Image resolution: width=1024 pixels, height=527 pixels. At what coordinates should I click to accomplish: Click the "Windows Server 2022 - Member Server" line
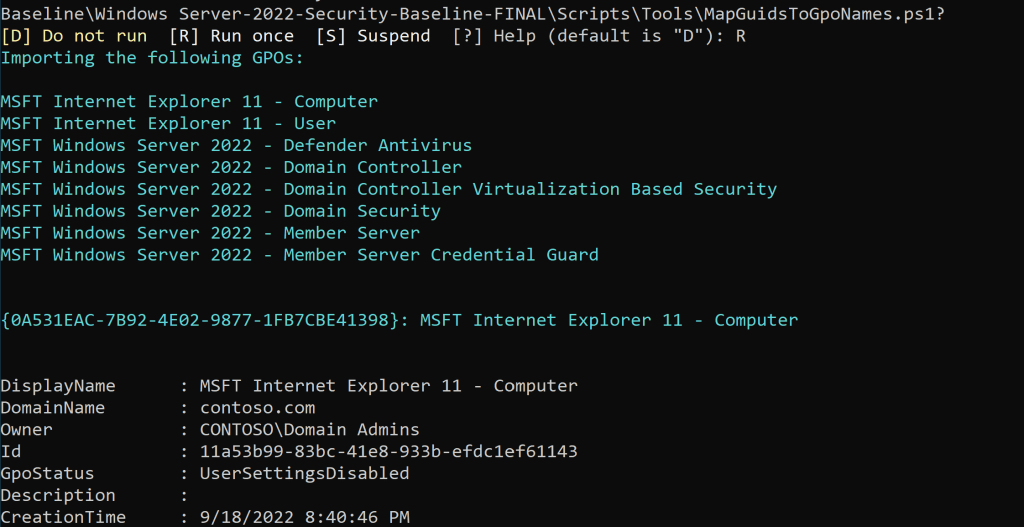tap(210, 234)
